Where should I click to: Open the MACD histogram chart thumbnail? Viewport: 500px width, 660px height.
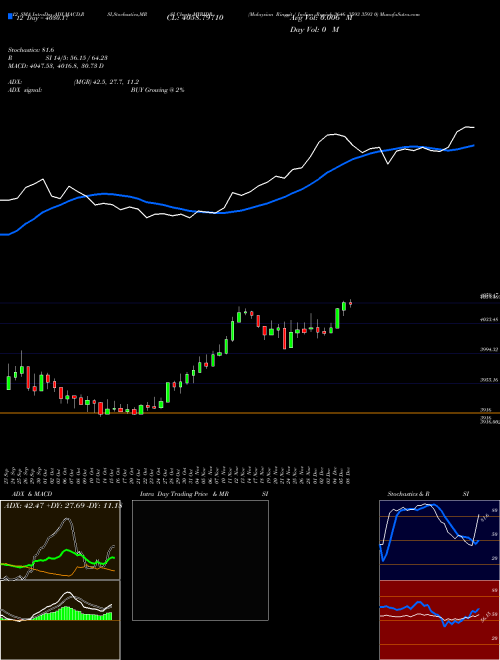pos(60,620)
